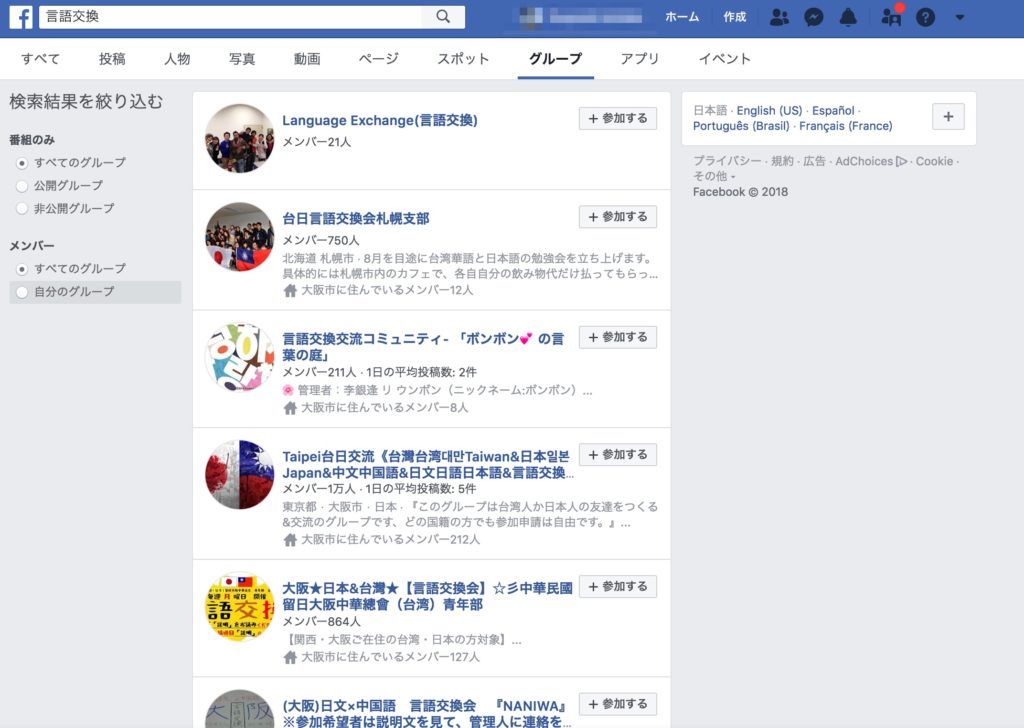
Task: Switch language to Português (Brasil)
Action: [741, 126]
